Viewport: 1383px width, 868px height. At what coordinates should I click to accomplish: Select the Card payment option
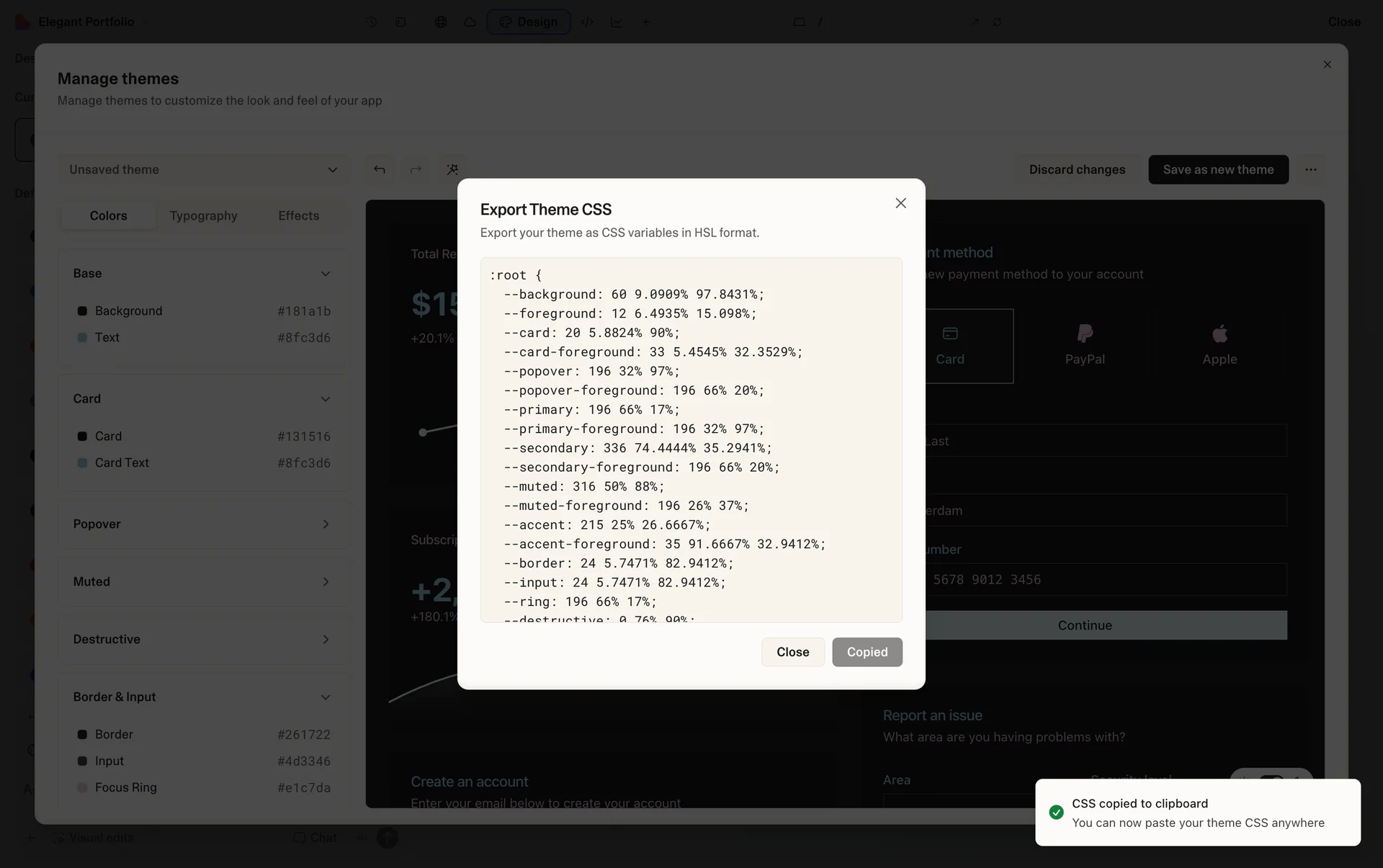951,346
